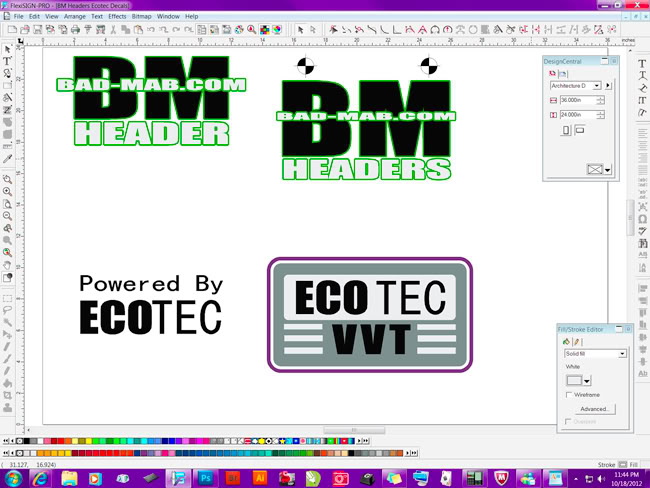Select the Selection arrow tool in left toolbox
650x488 pixels.
point(7,49)
